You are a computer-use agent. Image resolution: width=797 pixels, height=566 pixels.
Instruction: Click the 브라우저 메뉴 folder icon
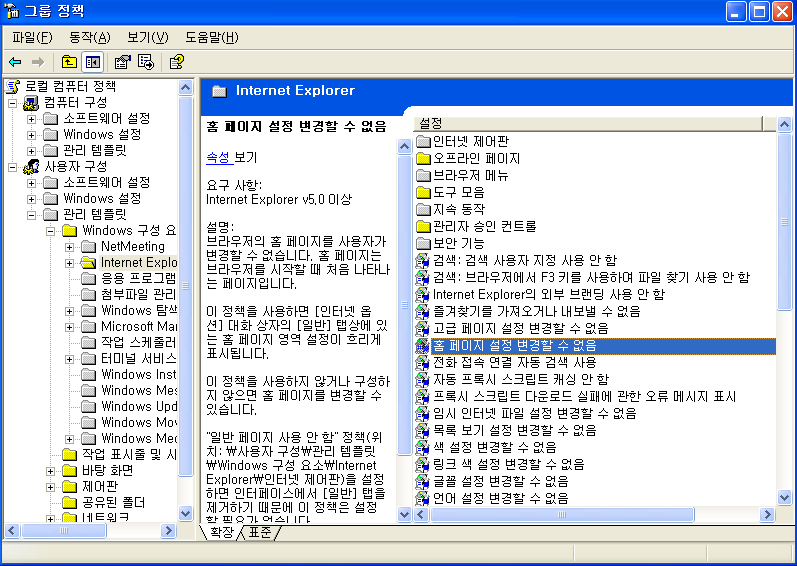(423, 176)
